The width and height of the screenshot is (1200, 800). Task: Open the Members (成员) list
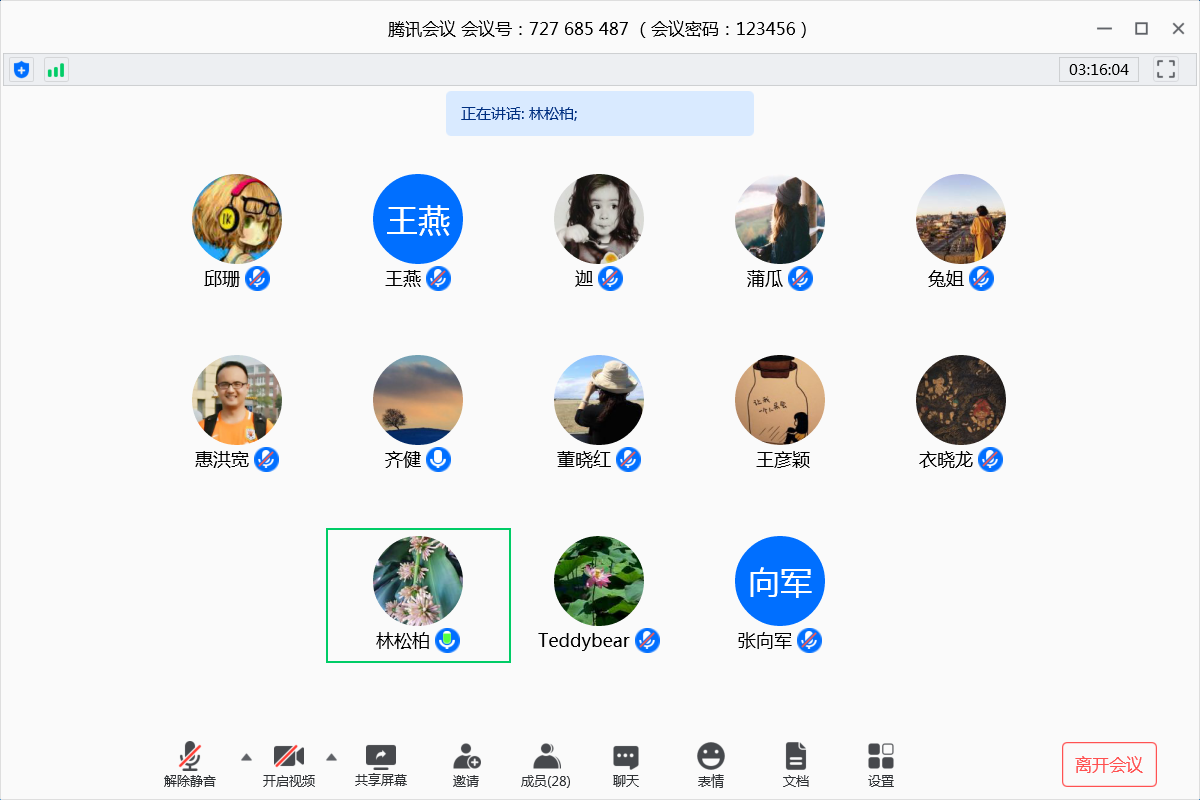coord(546,765)
